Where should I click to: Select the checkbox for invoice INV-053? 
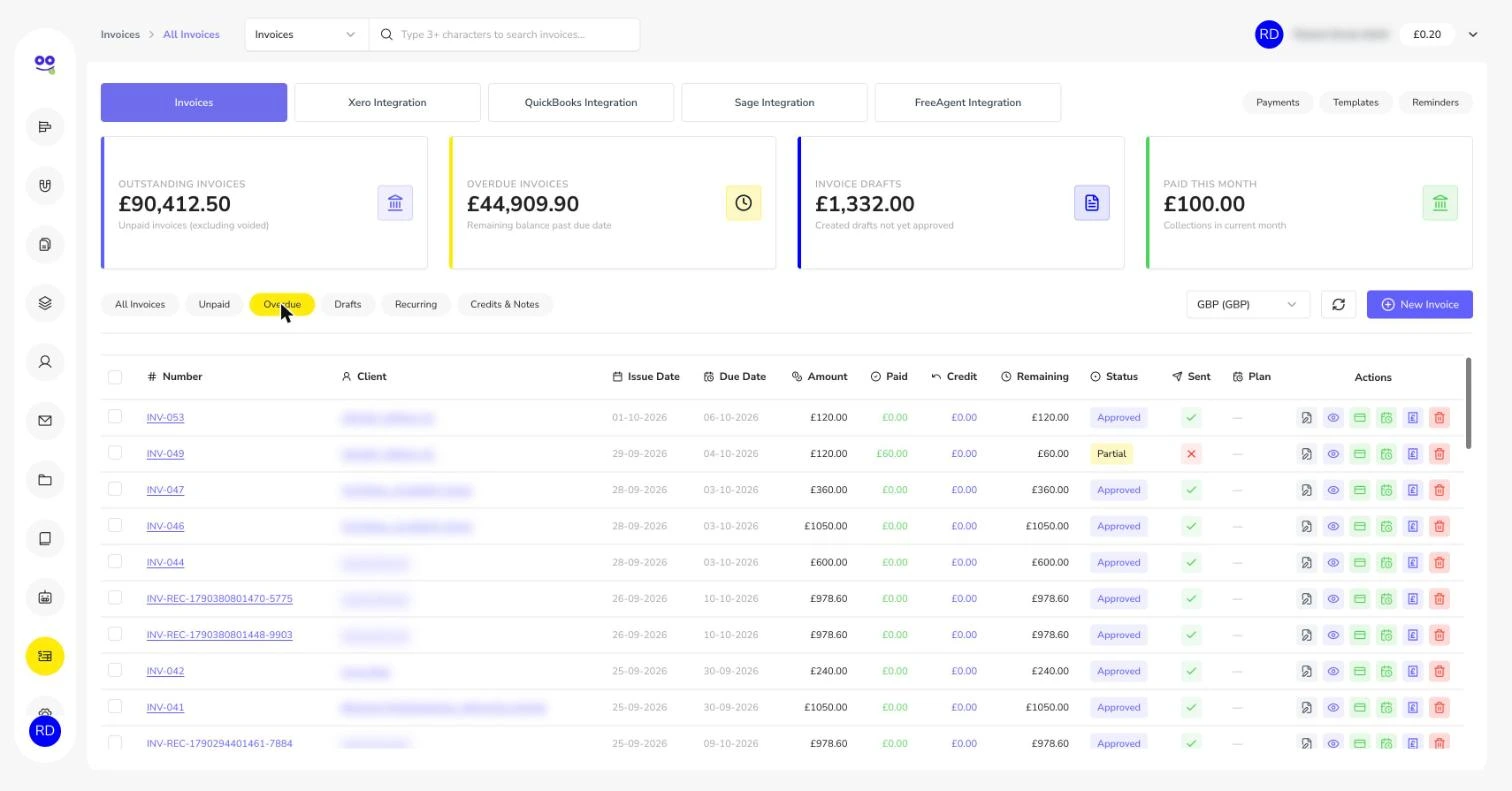coord(115,417)
